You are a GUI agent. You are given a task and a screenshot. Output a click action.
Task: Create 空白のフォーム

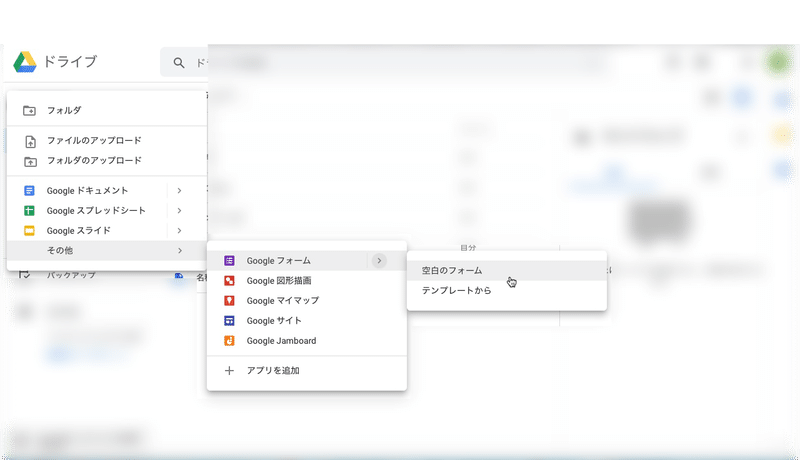[507, 270]
